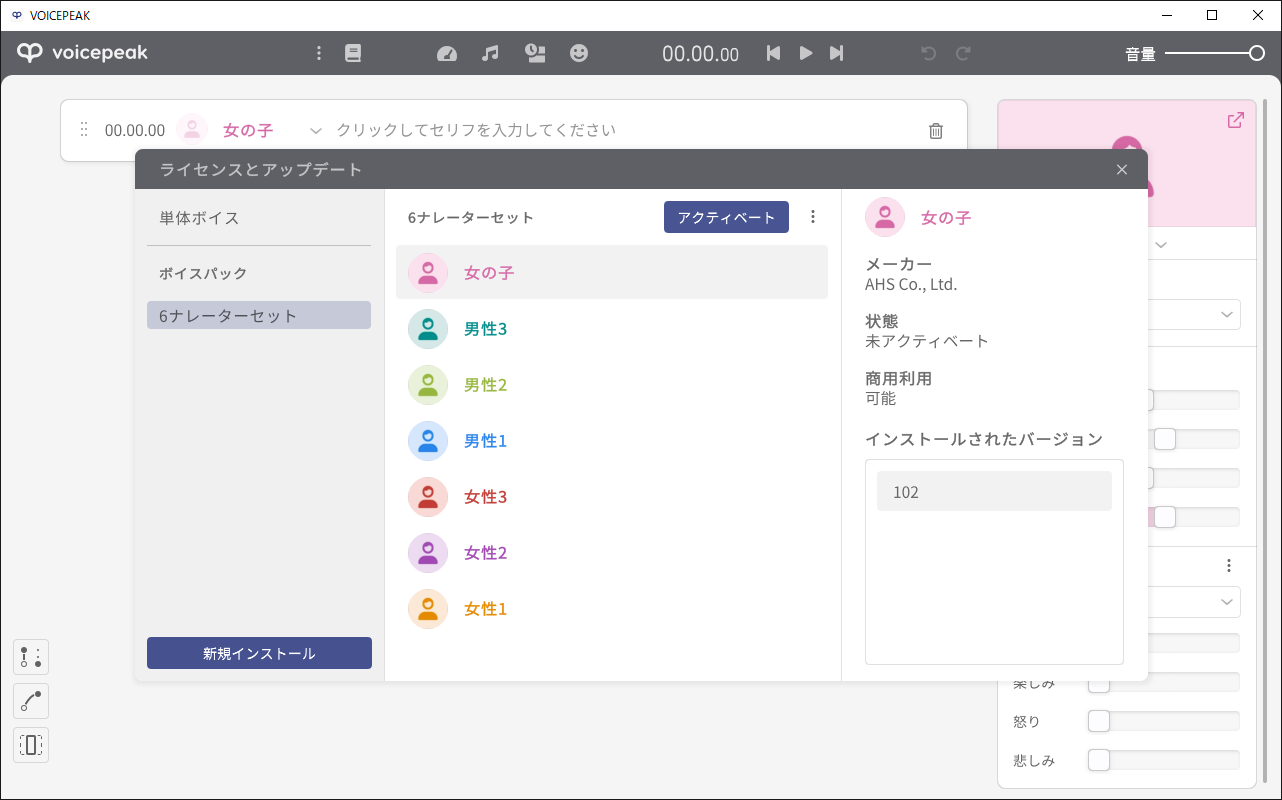
Task: Click the 男性3 teal avatar icon
Action: pyautogui.click(x=428, y=328)
